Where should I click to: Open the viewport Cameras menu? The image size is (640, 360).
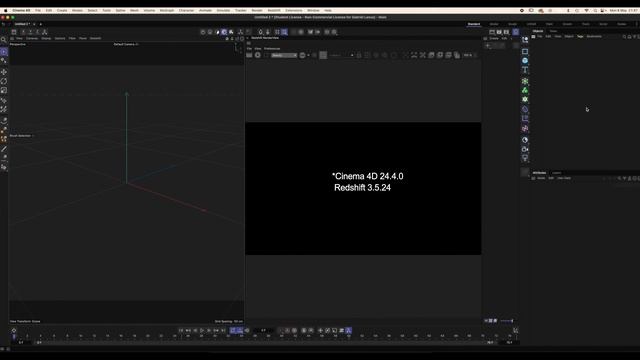coord(32,38)
